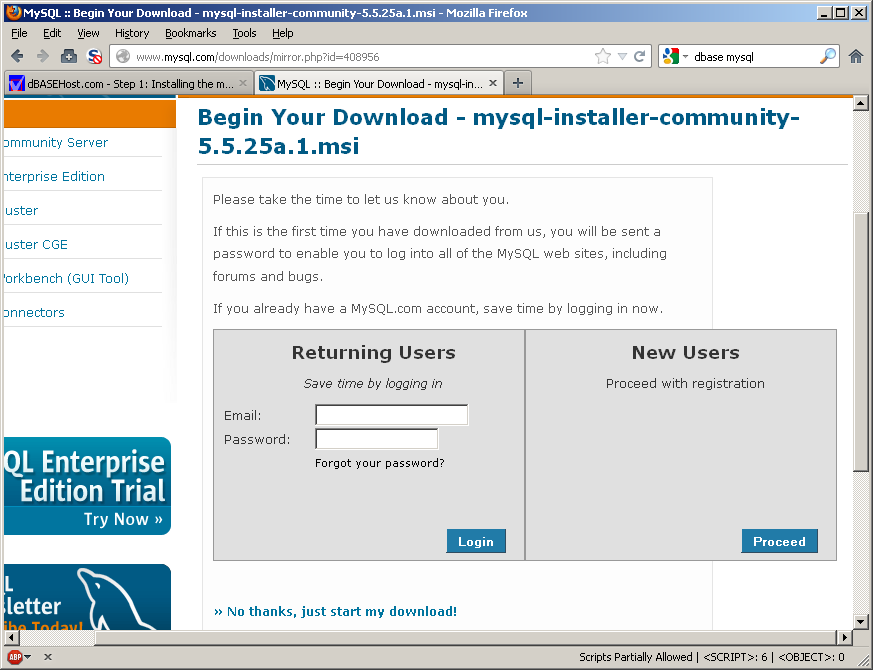Open the Help menu

tap(283, 33)
